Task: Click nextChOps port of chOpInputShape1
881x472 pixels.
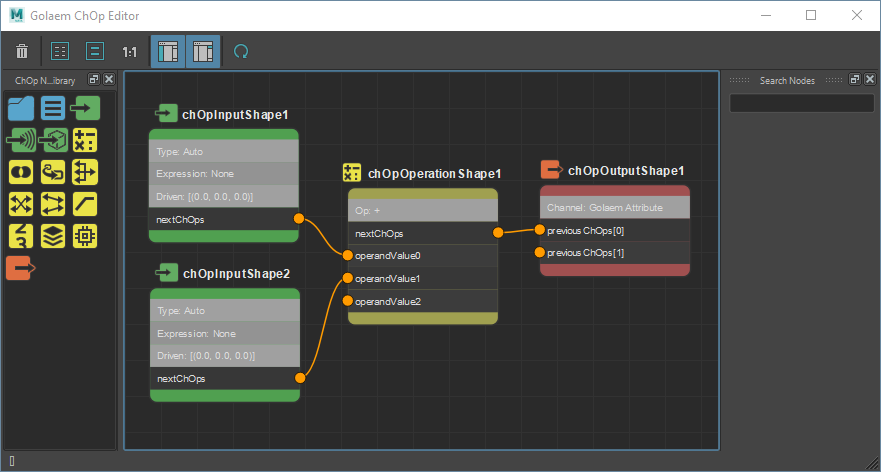Action: (299, 219)
